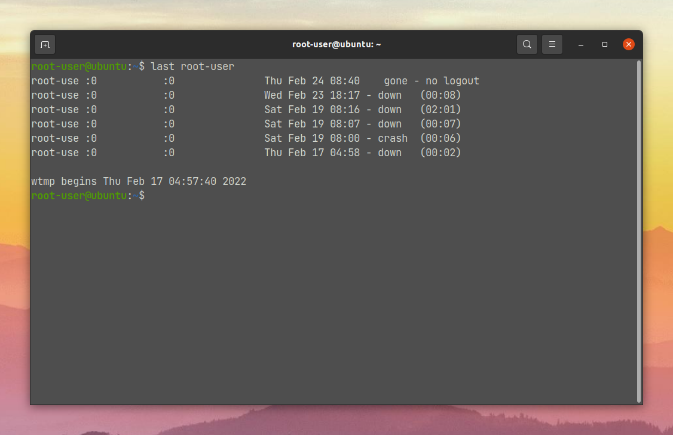The image size is (673, 435).
Task: Click the (00:07) session duration
Action: click(x=440, y=124)
